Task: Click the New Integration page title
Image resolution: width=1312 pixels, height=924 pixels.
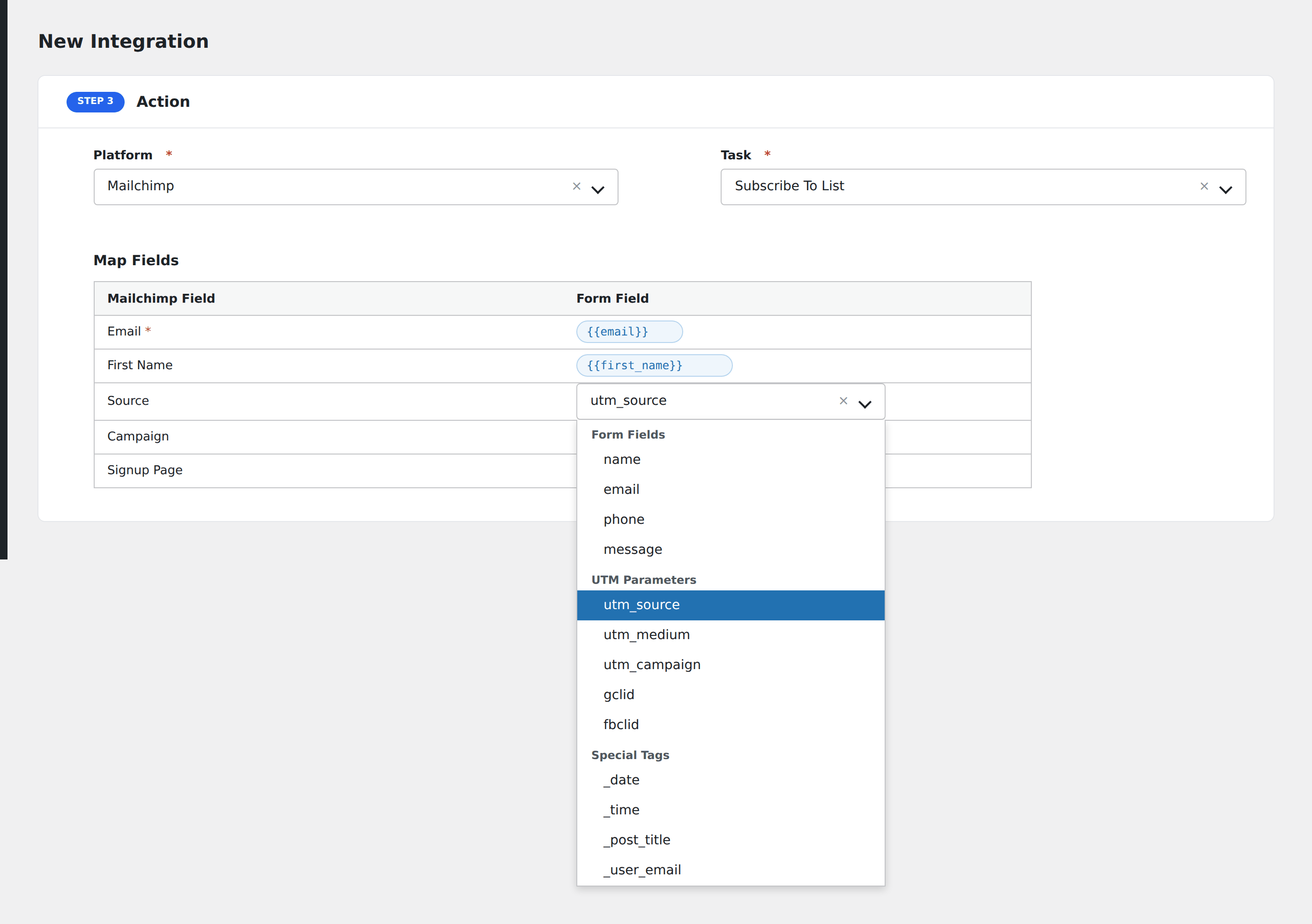Action: [123, 42]
